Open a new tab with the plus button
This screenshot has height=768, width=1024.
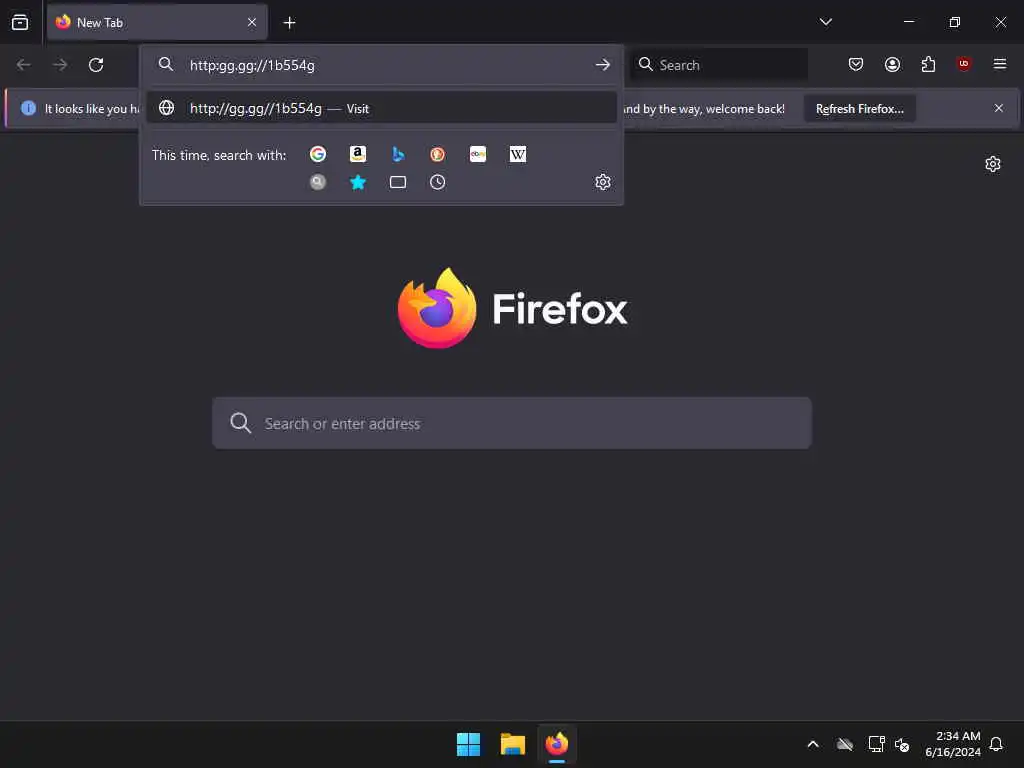point(289,23)
